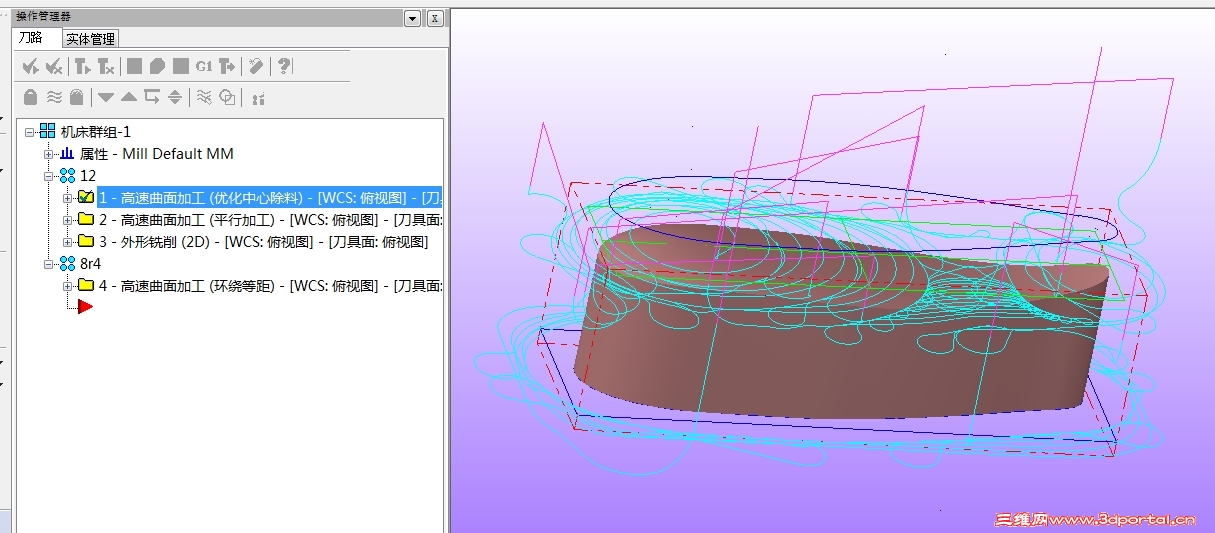The height and width of the screenshot is (533, 1215).
Task: Toggle toolpath display wavy lines icon
Action: click(54, 97)
